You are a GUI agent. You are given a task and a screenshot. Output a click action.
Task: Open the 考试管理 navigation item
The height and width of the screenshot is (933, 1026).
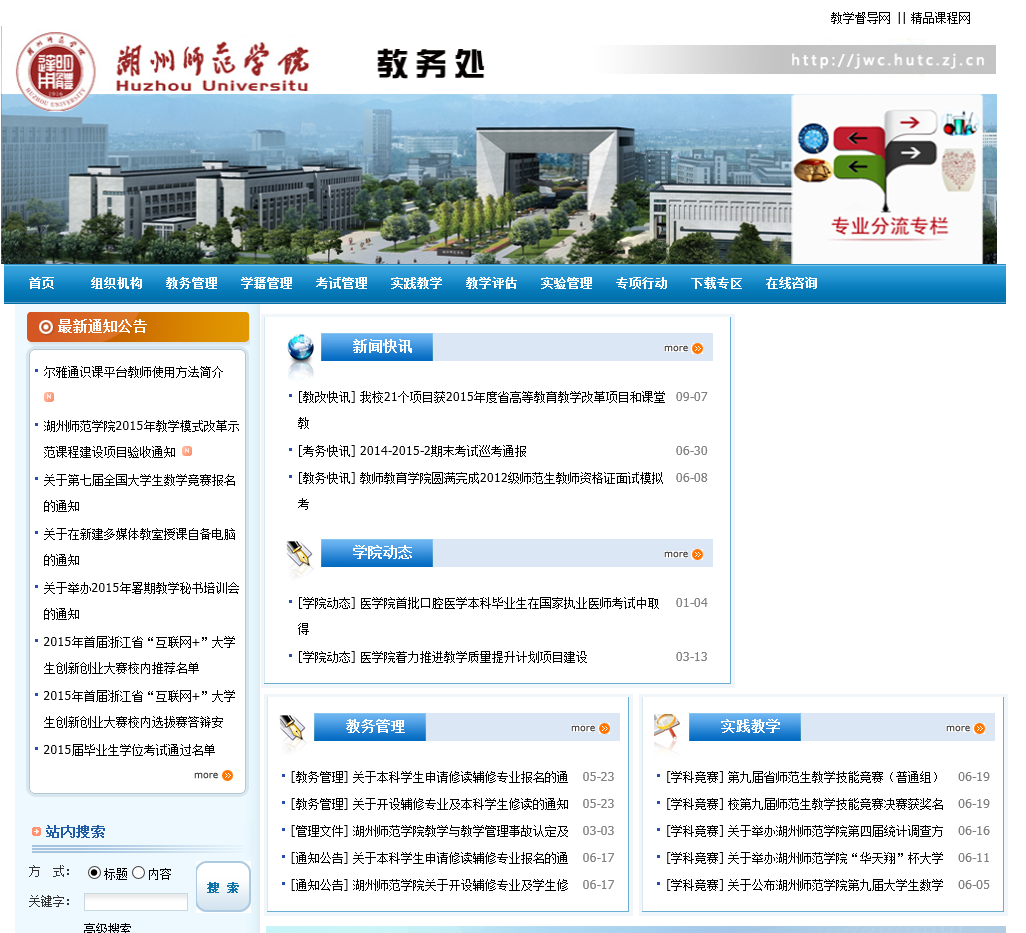[x=342, y=283]
